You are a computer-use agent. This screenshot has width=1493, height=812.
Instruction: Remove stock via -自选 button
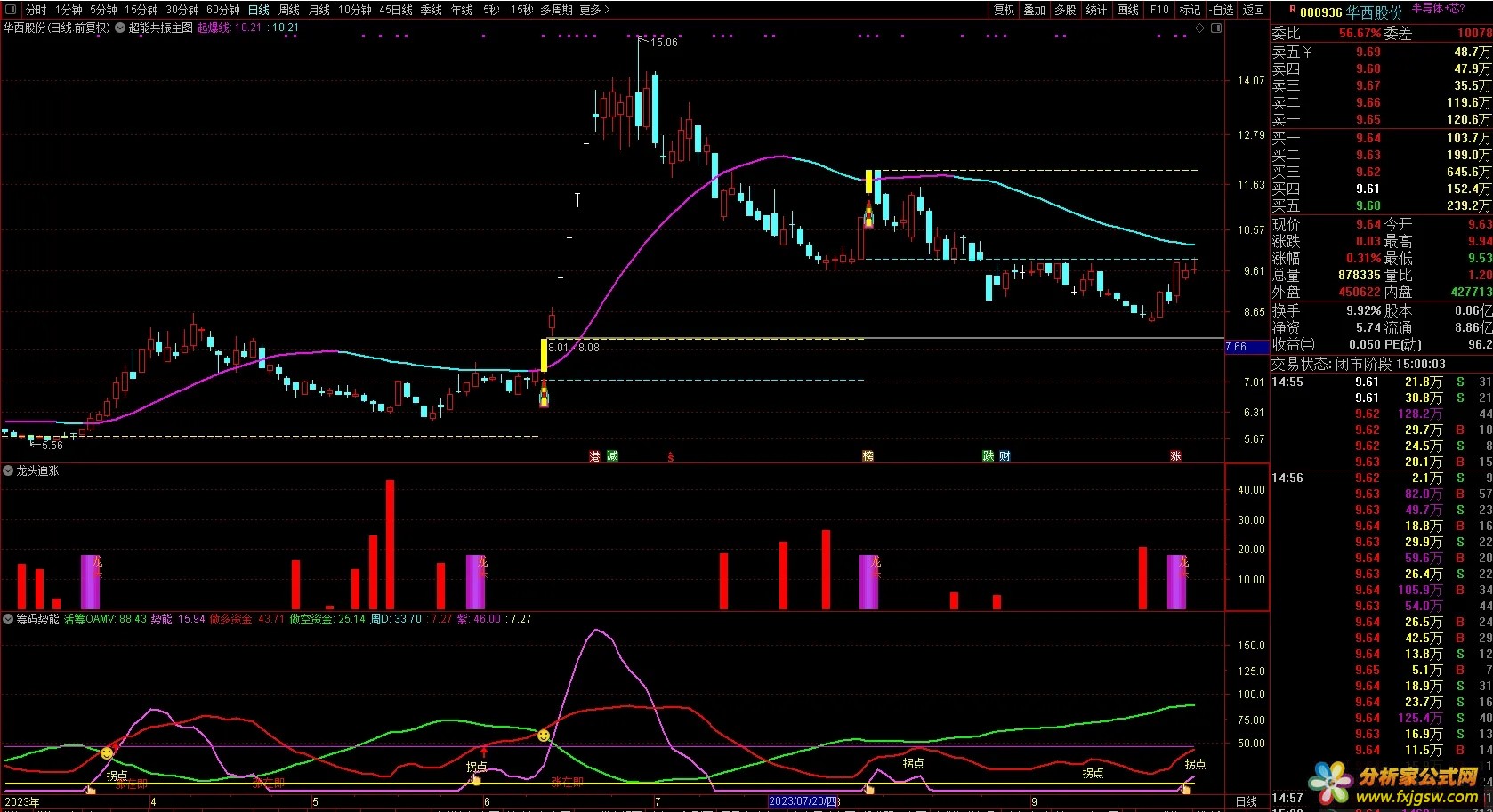coord(1223,10)
